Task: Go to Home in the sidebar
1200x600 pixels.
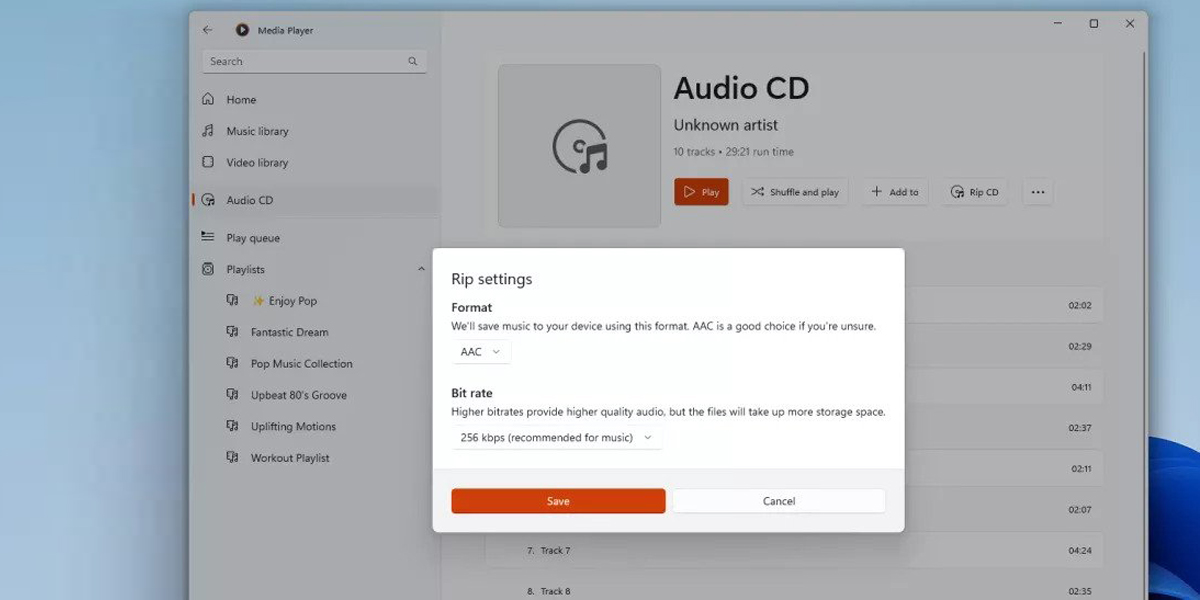Action: [x=315, y=99]
